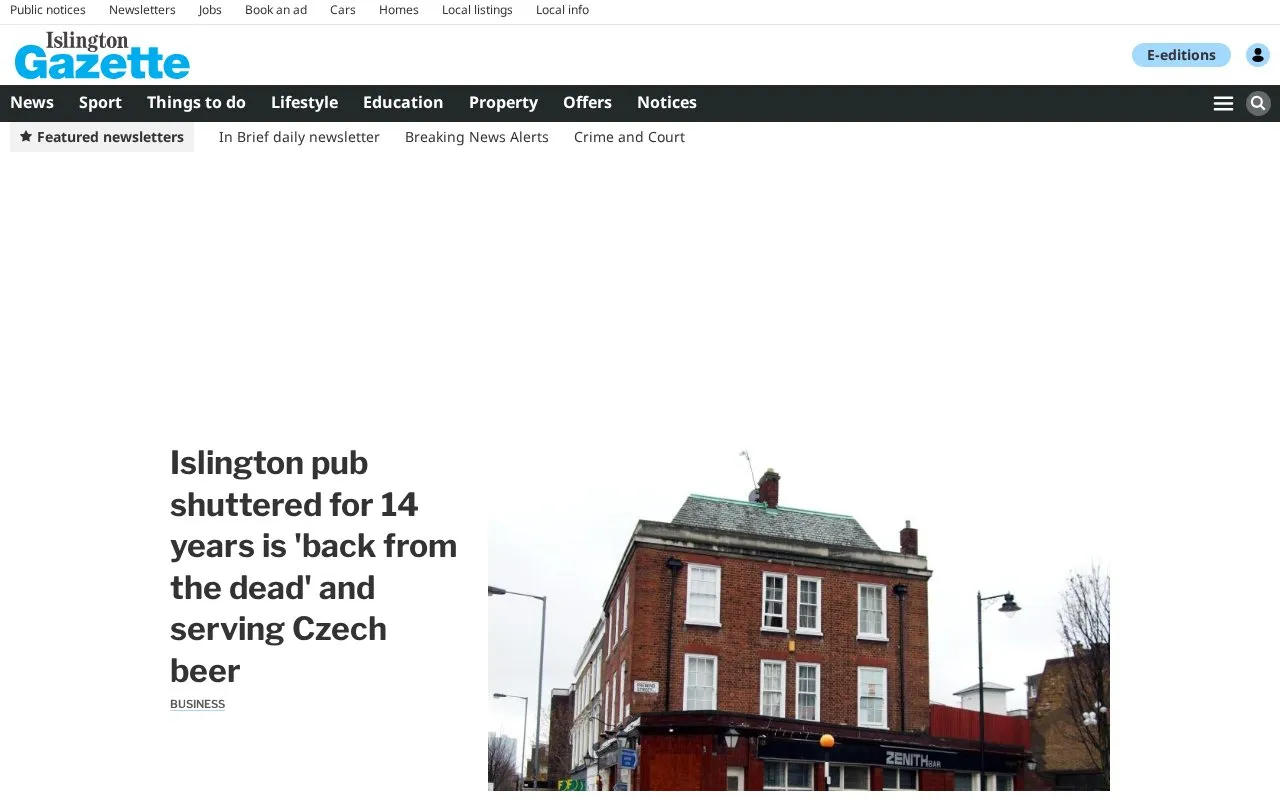Open Breaking News Alerts newsletter link
This screenshot has height=800, width=1280.
pos(477,137)
